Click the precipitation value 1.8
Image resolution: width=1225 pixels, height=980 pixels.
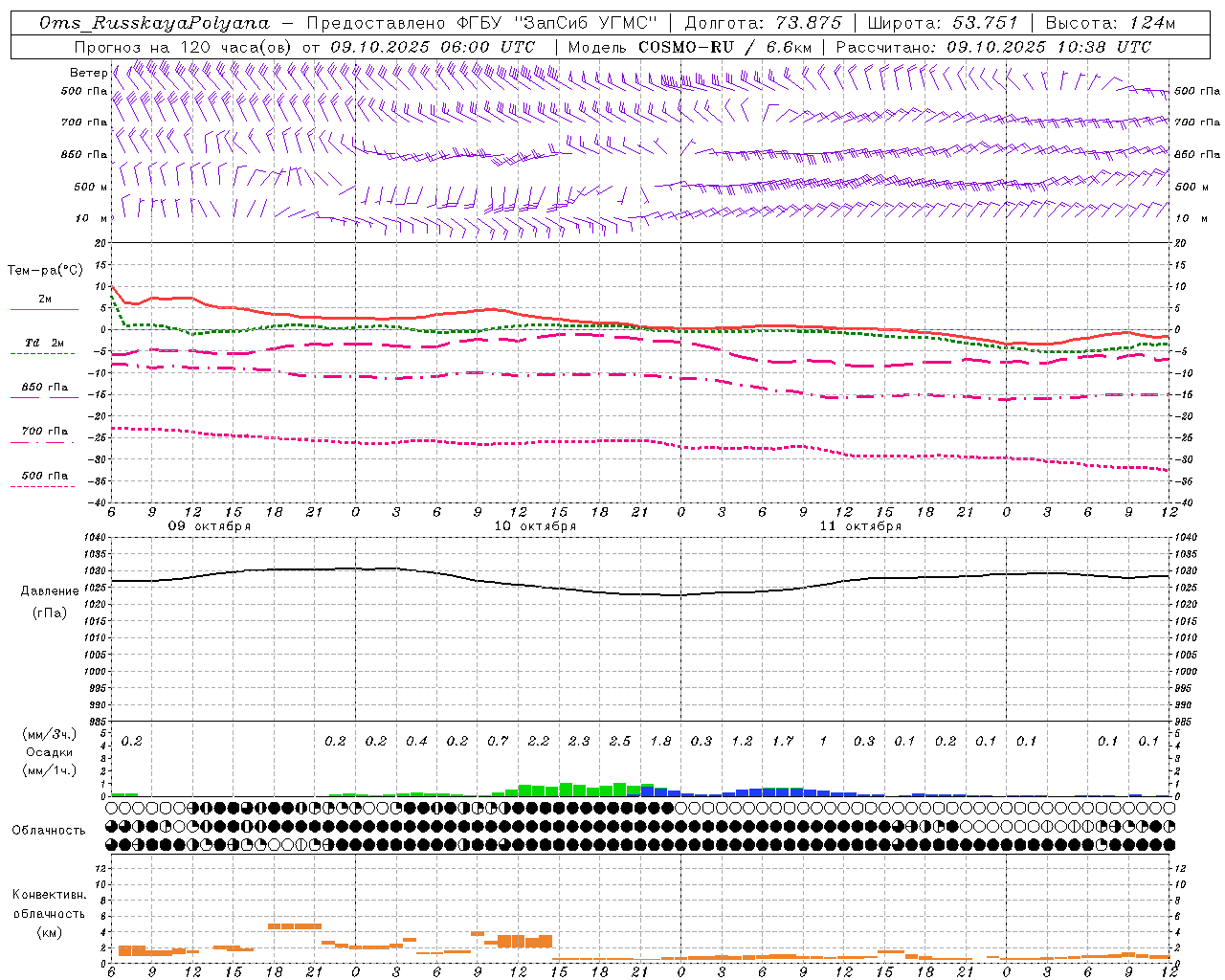coord(660,742)
